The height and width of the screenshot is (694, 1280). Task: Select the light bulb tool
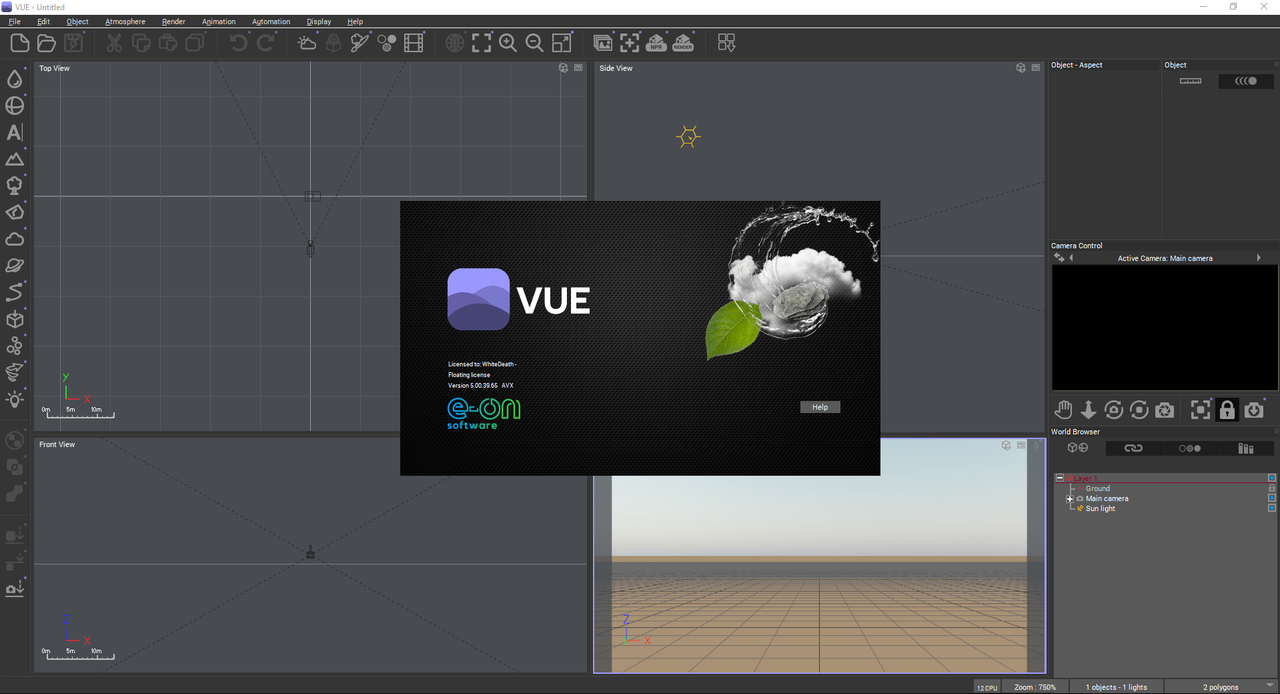coord(15,399)
